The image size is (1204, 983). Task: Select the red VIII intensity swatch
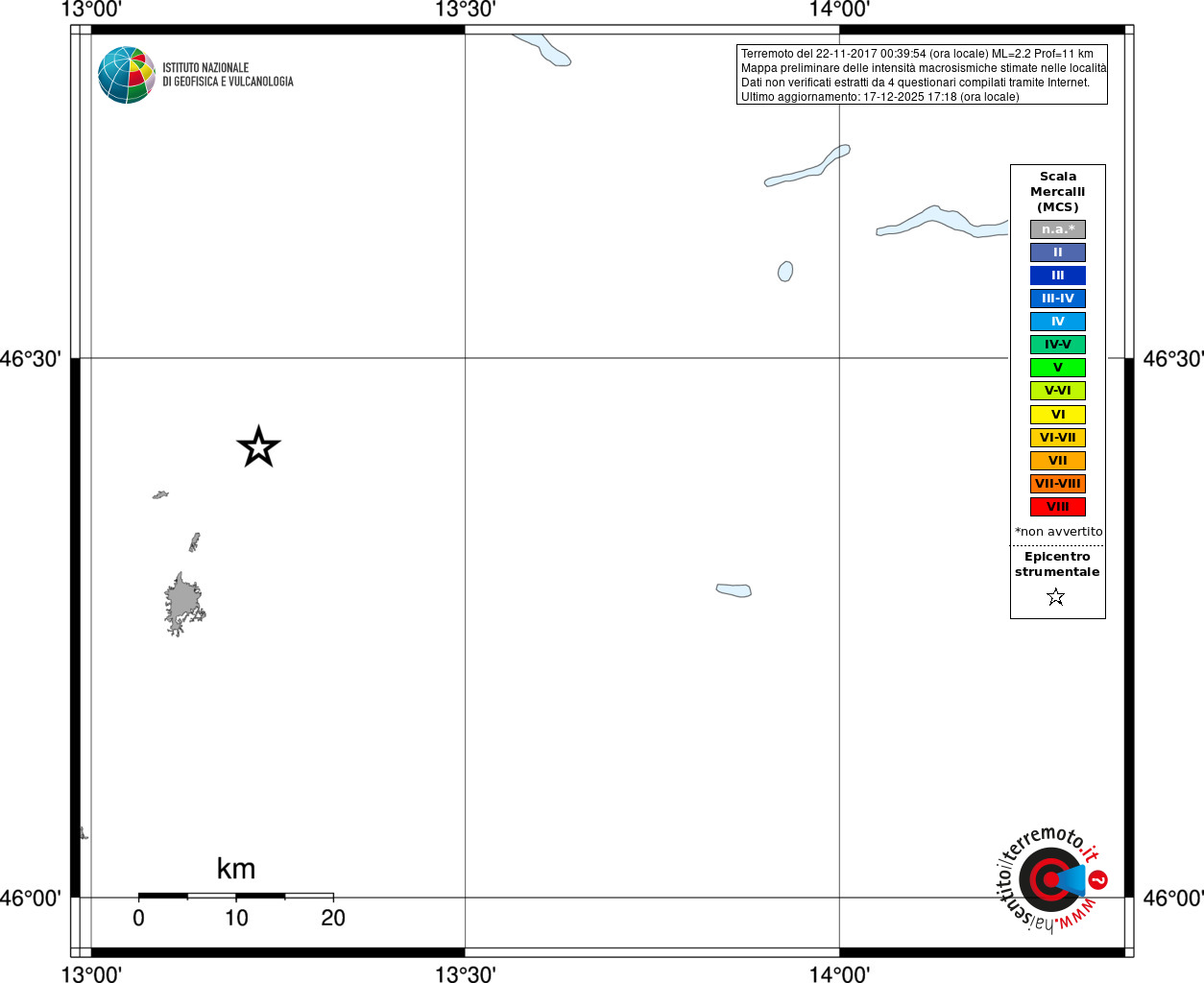(1058, 507)
